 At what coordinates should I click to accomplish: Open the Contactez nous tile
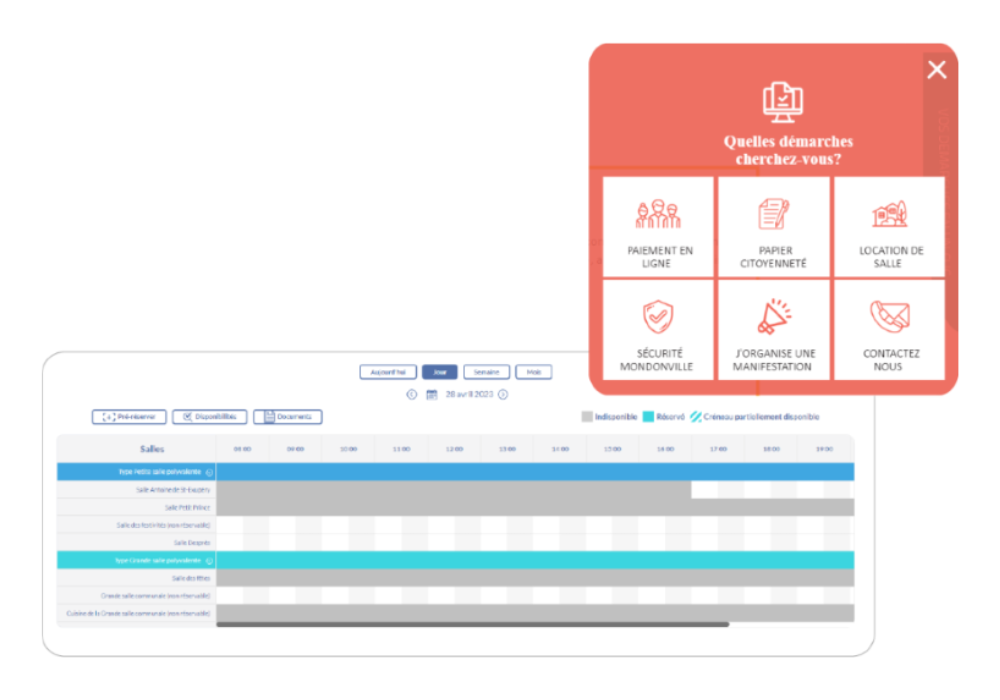(890, 330)
